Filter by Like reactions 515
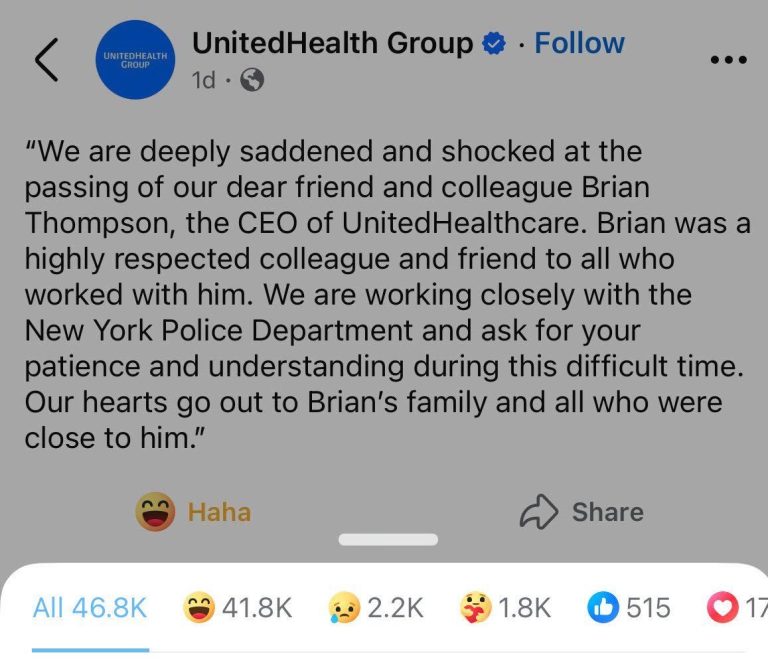 [x=629, y=608]
